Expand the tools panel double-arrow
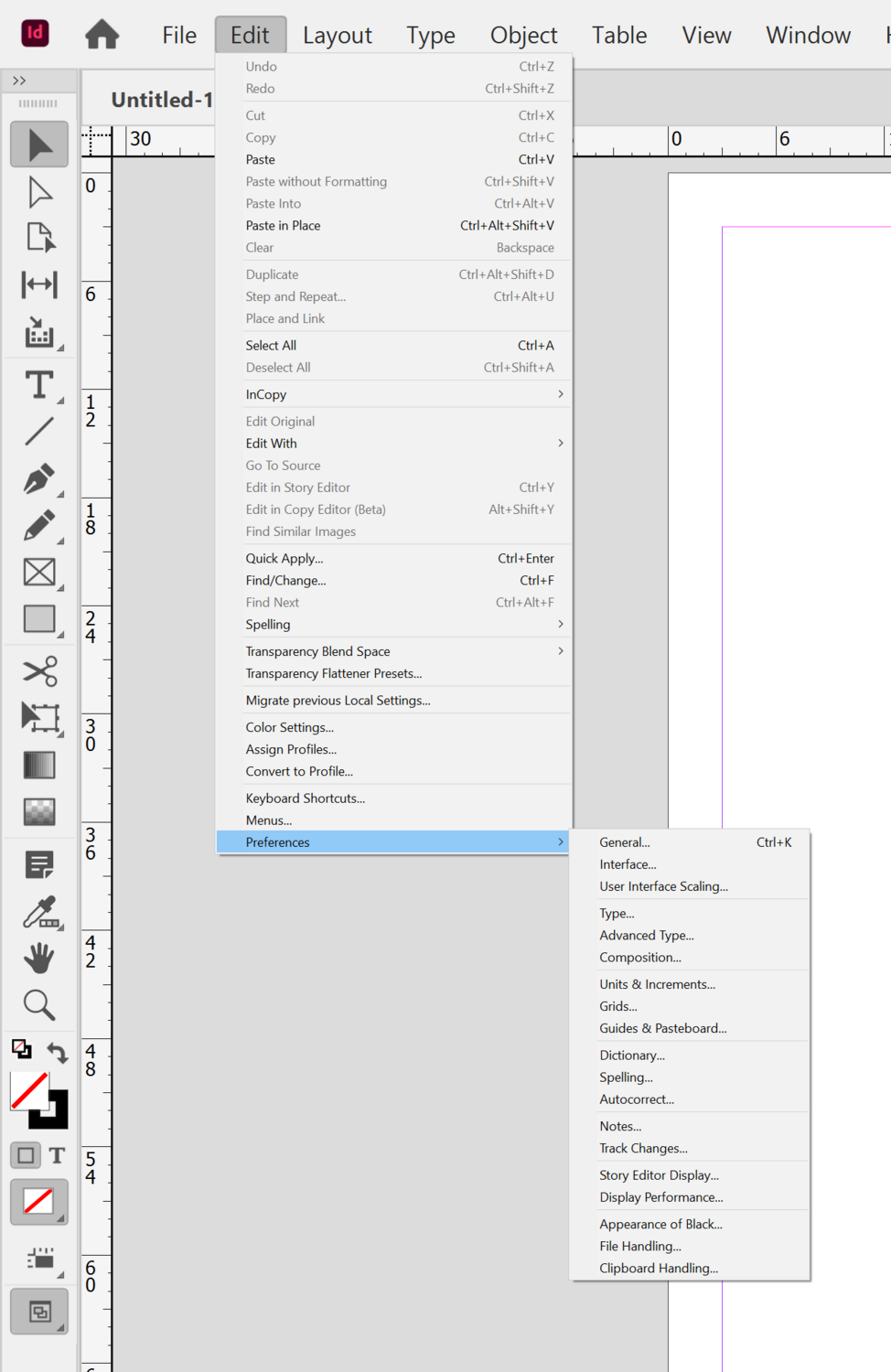This screenshot has height=1372, width=891. (19, 80)
